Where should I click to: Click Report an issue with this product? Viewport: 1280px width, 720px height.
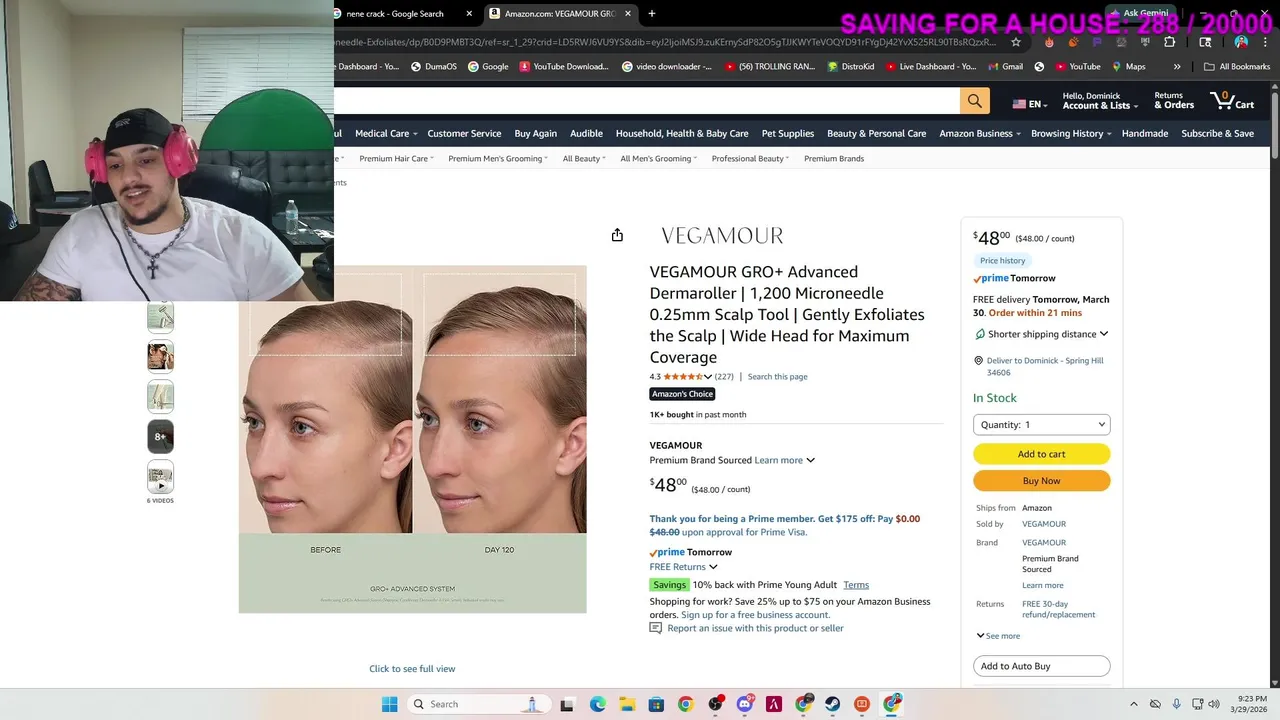755,628
